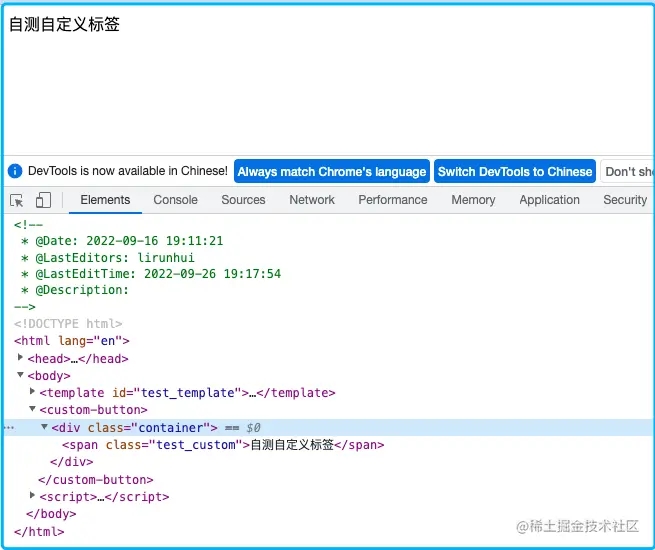Collapse the body element arrow

(20, 375)
